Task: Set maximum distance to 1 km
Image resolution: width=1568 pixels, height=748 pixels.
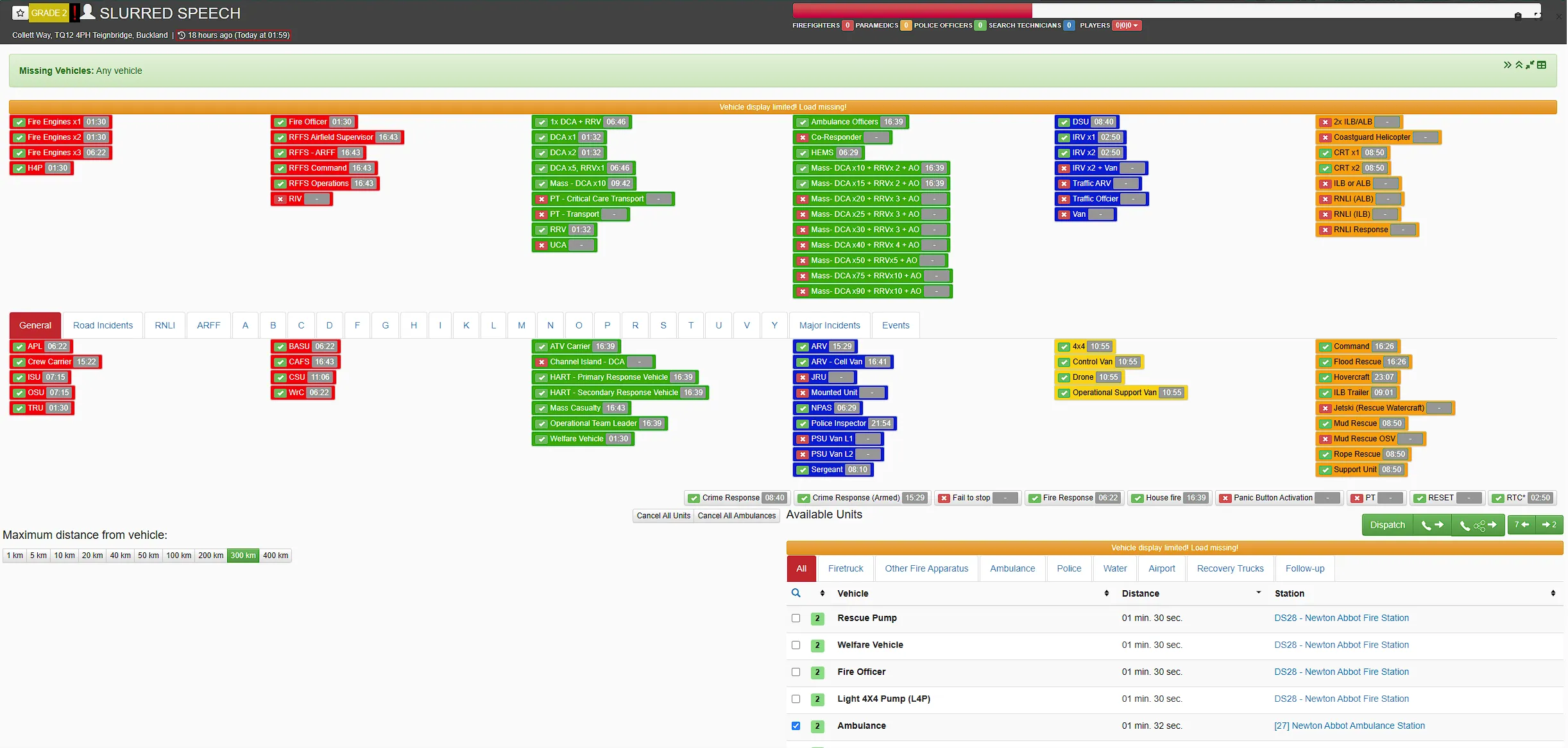Action: pos(15,556)
